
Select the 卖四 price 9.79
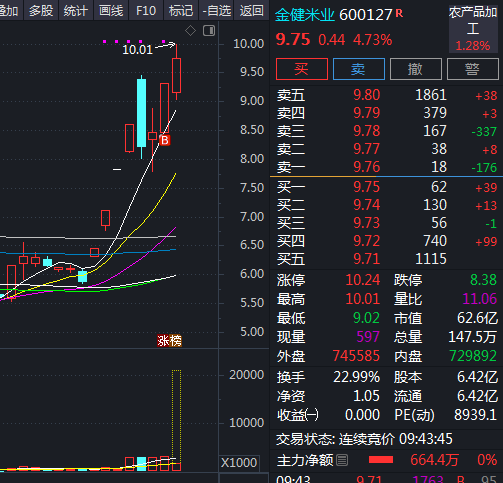(x=366, y=113)
